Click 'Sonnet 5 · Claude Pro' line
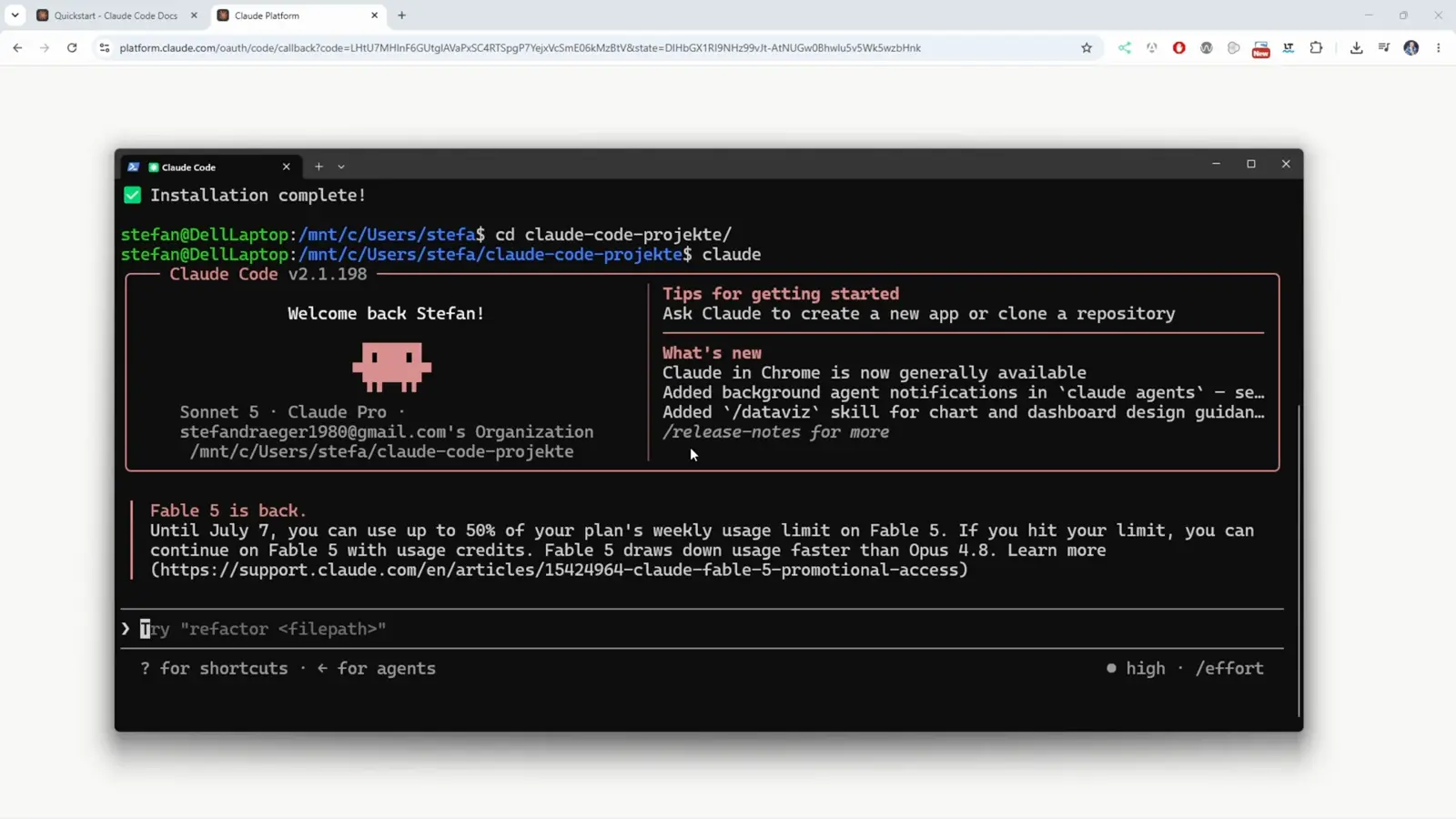The height and width of the screenshot is (819, 1456). point(292,412)
